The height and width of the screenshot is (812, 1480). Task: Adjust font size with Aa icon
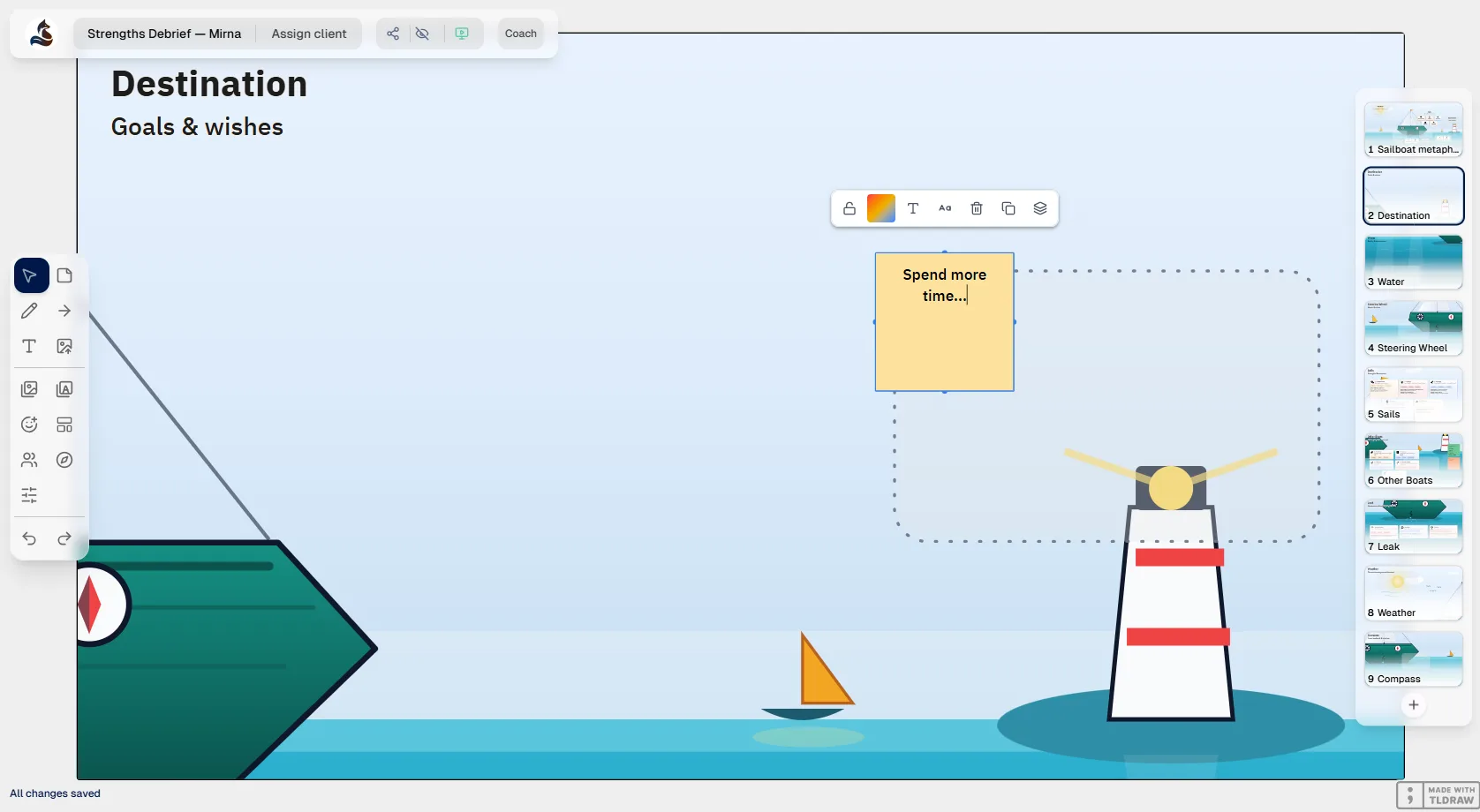[945, 208]
